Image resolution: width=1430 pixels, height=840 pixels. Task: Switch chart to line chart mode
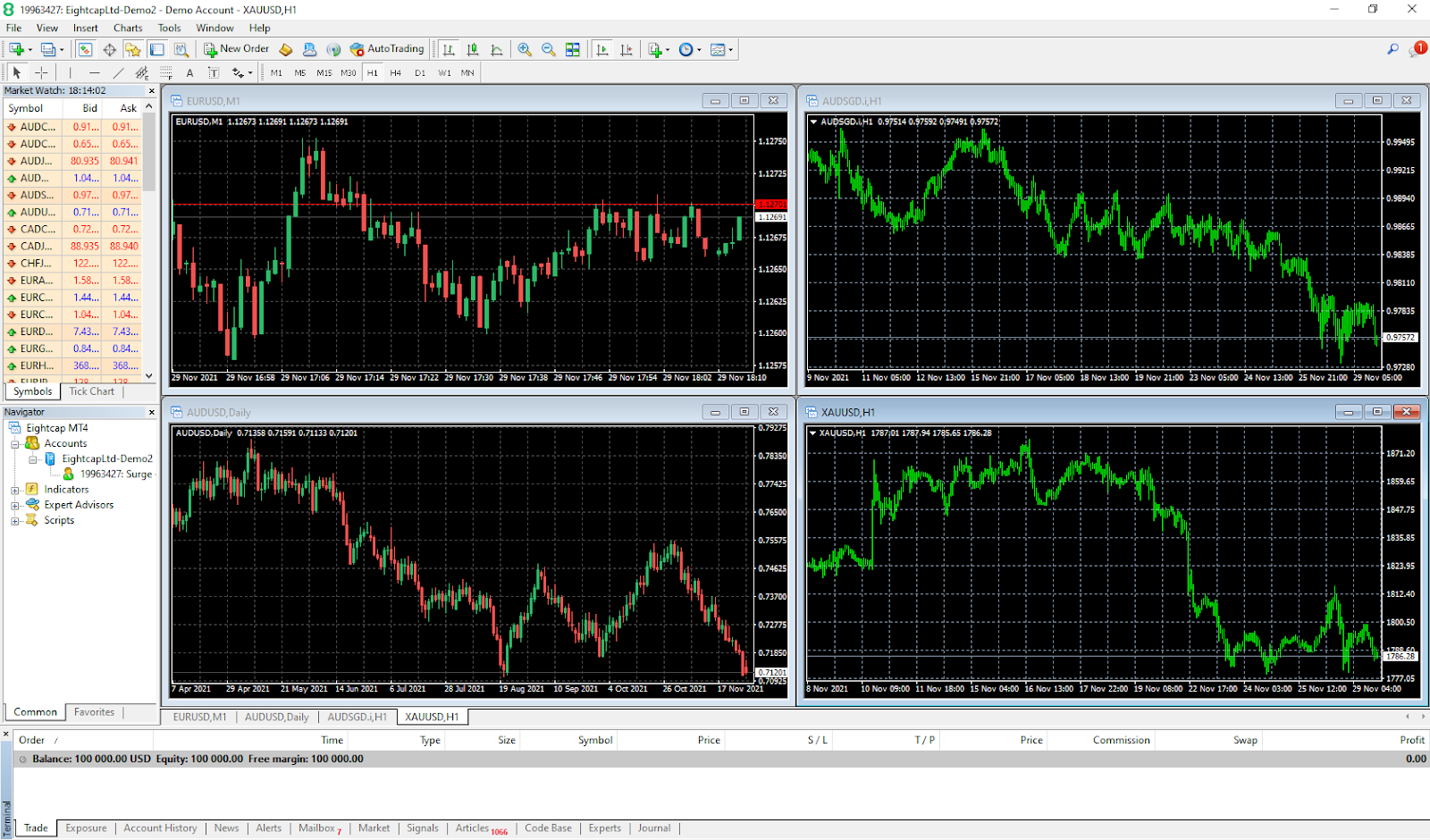point(497,50)
